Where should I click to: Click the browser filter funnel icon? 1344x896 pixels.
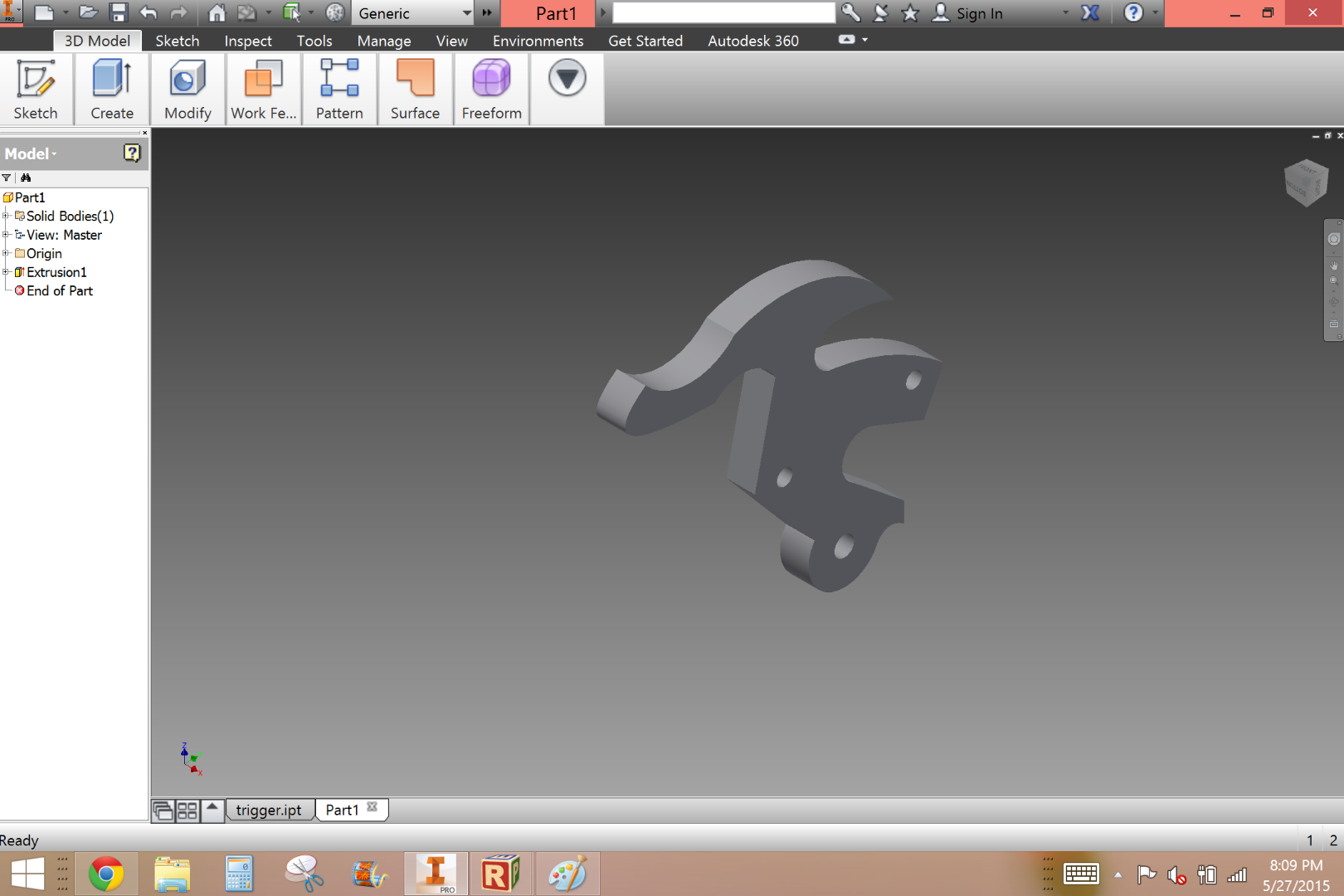pos(7,178)
